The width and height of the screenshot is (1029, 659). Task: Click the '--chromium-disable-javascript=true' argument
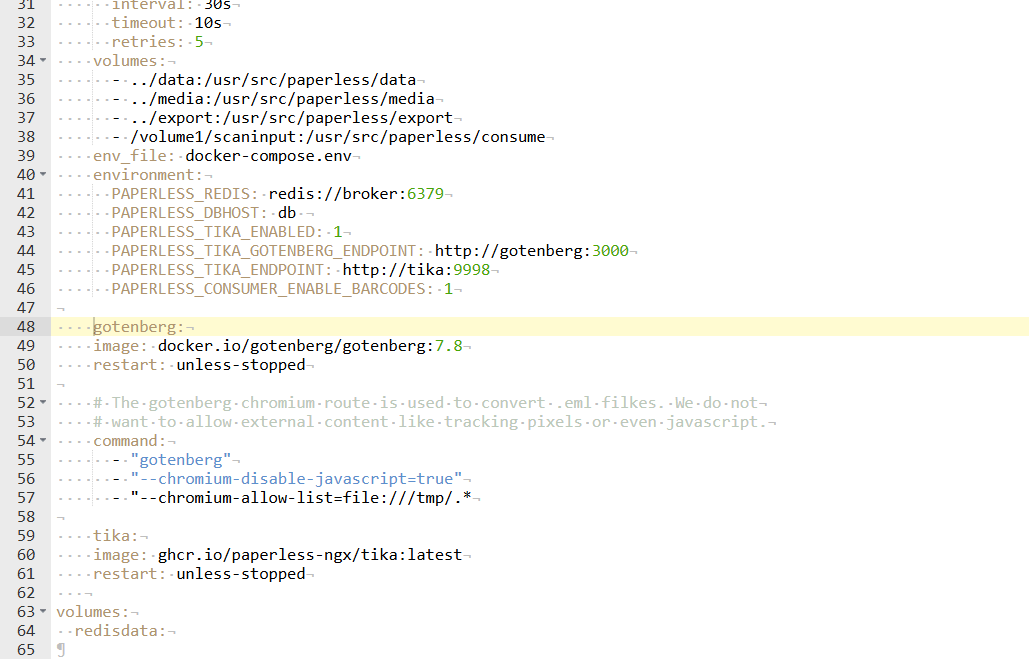(296, 479)
